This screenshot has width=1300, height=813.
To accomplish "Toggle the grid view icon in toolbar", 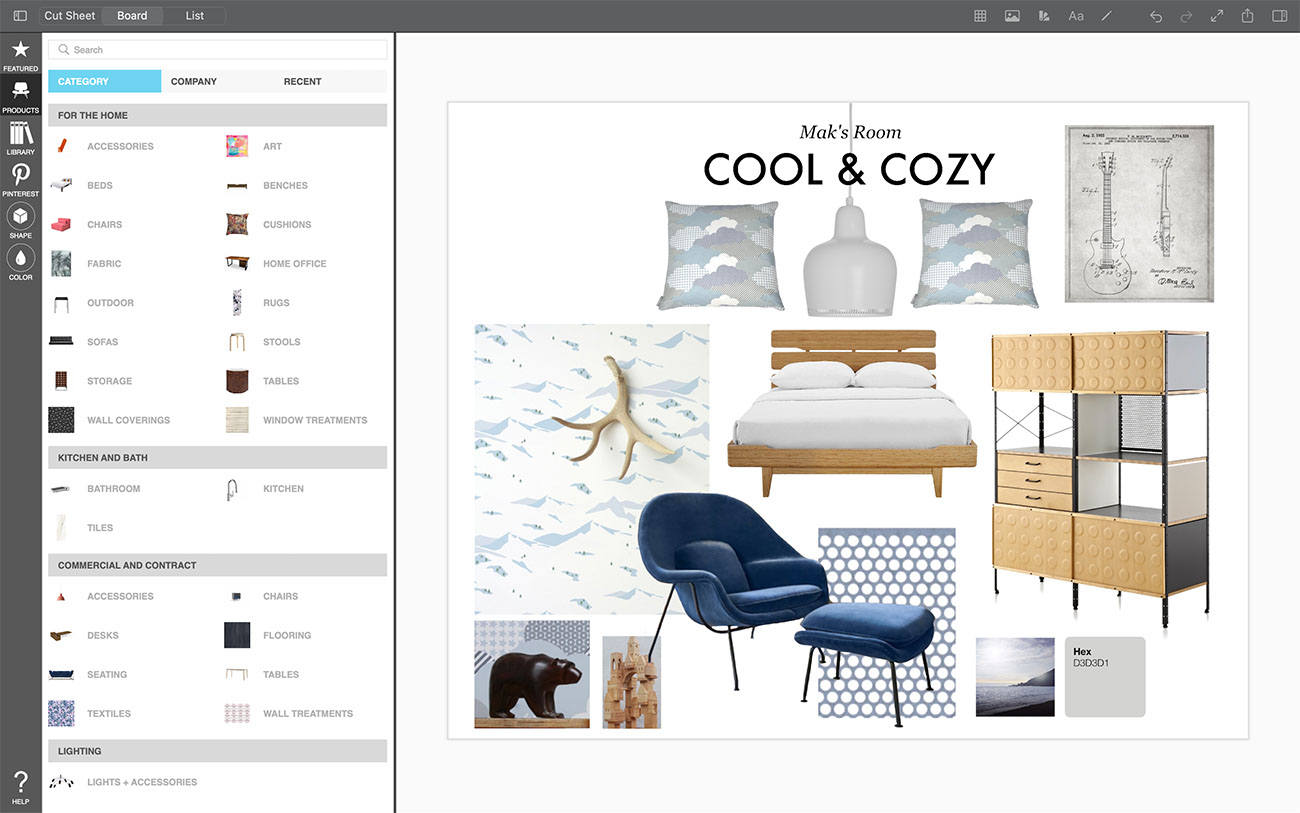I will [980, 16].
